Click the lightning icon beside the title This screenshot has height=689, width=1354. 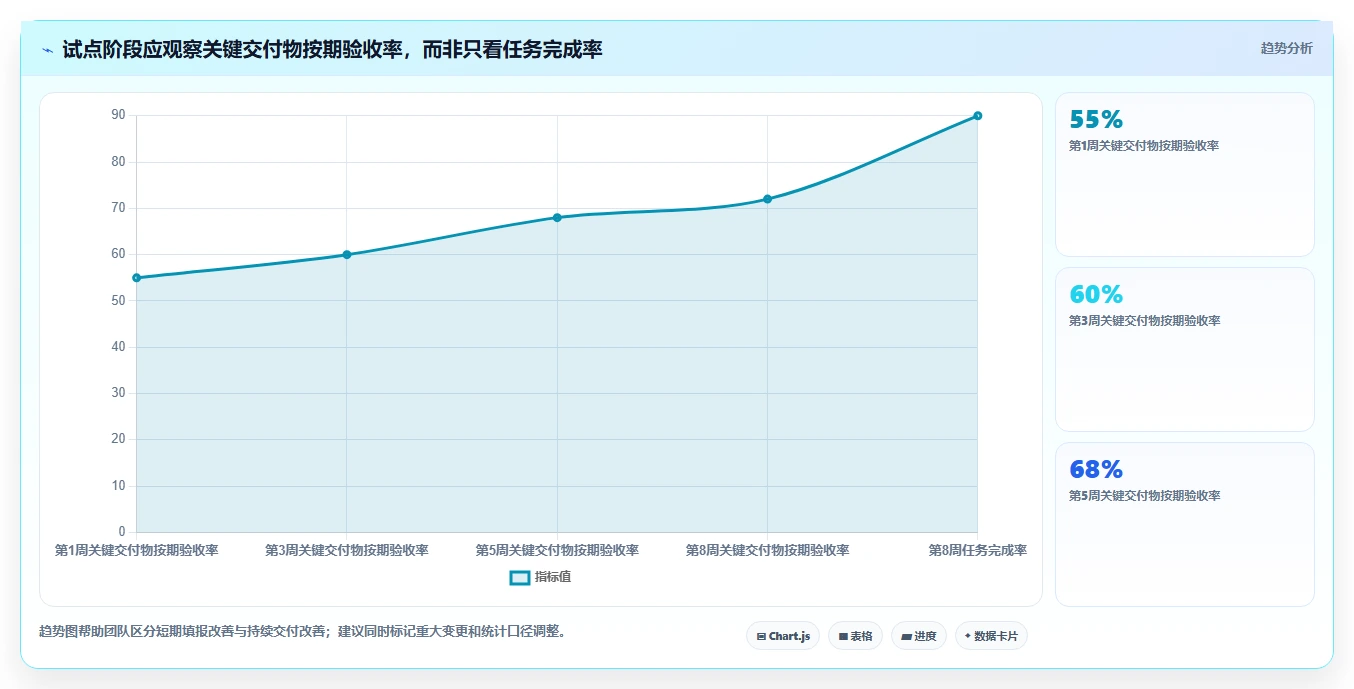47,50
